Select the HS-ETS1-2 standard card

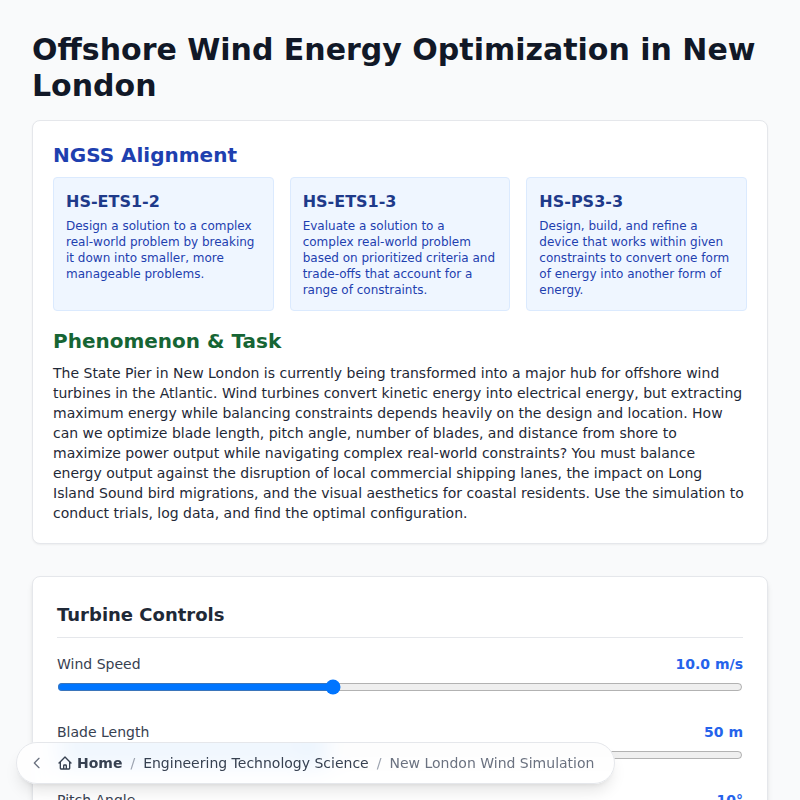pos(163,243)
